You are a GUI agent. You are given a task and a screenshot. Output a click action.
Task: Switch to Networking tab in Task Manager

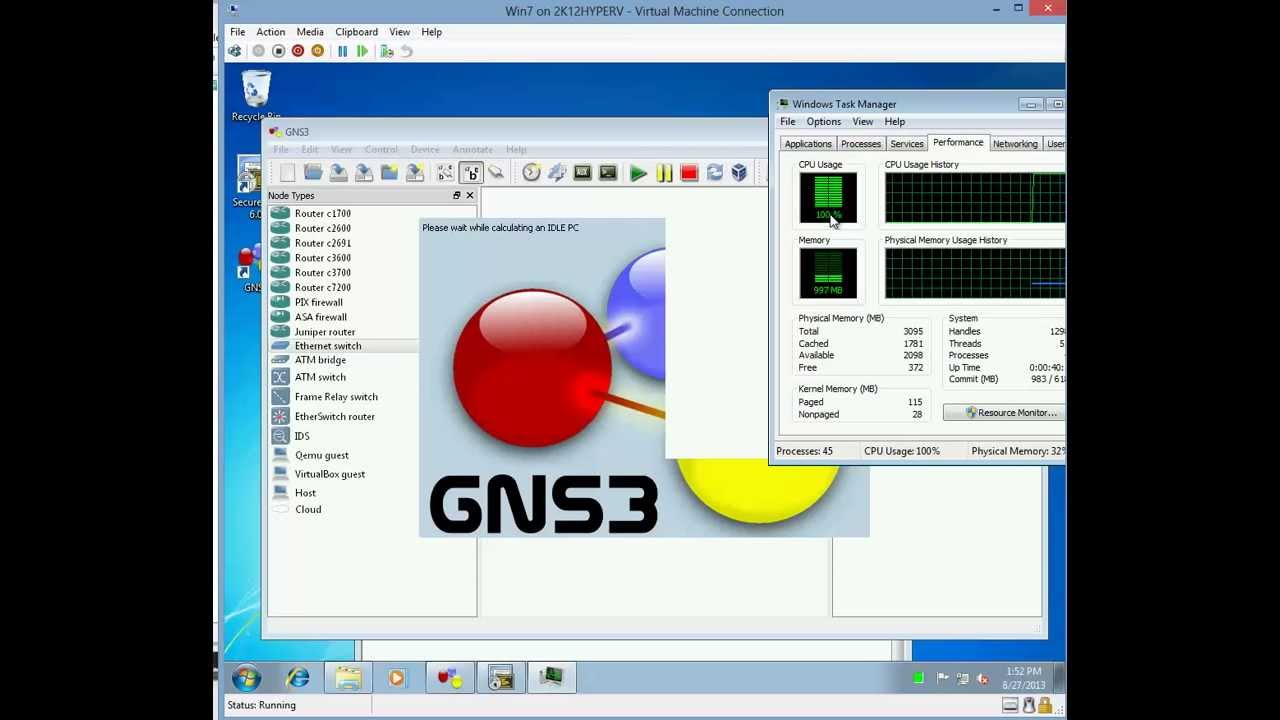click(x=1015, y=144)
